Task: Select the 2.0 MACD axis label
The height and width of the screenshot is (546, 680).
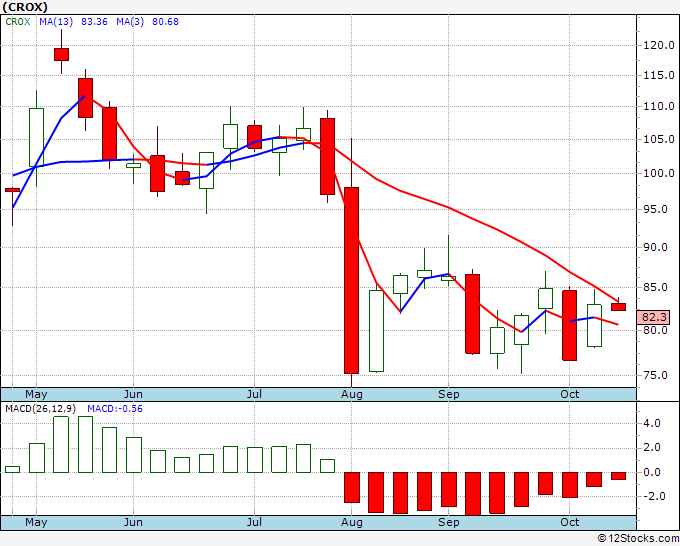Action: click(652, 448)
